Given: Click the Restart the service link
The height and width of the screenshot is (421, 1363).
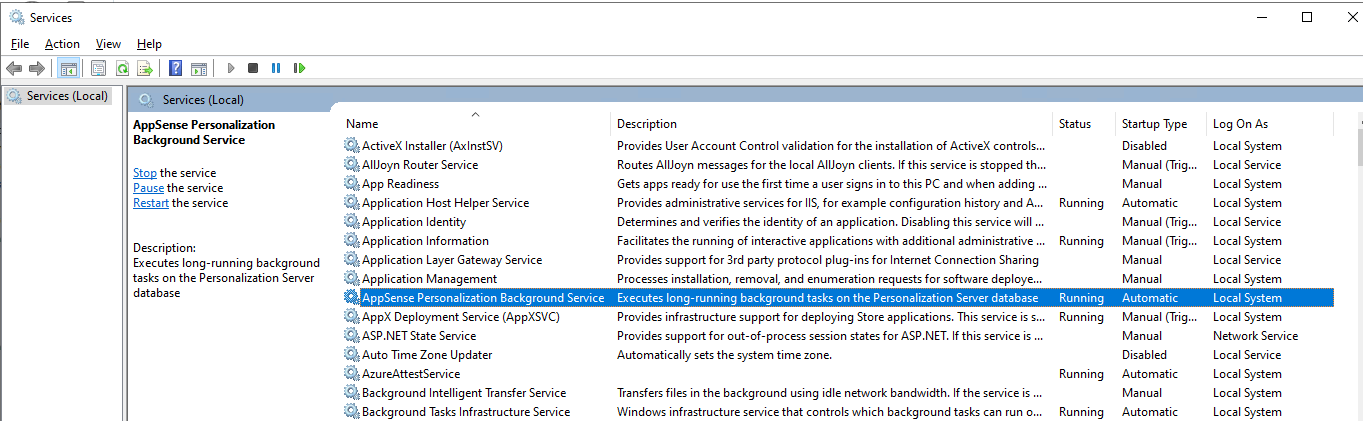Looking at the screenshot, I should pos(151,203).
